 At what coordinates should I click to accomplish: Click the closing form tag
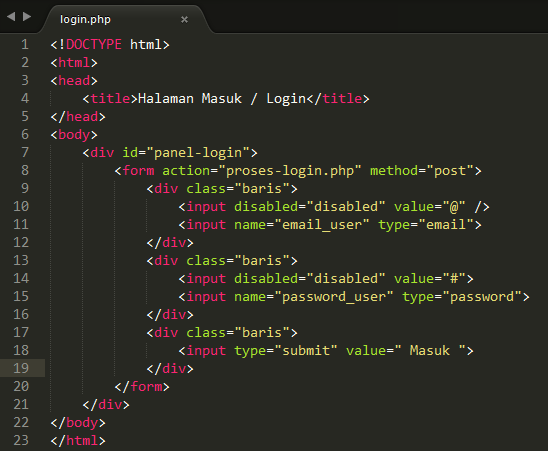(142, 387)
